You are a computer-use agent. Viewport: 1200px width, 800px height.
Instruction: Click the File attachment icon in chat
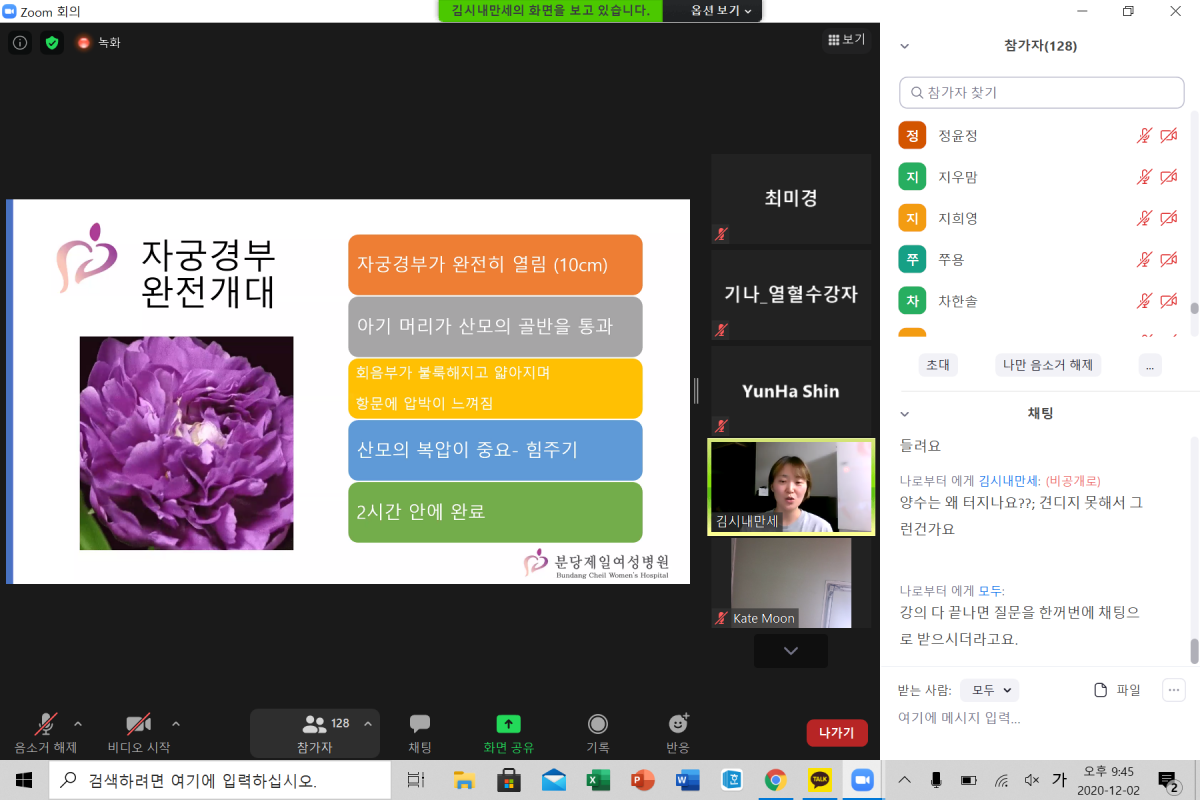point(1101,690)
